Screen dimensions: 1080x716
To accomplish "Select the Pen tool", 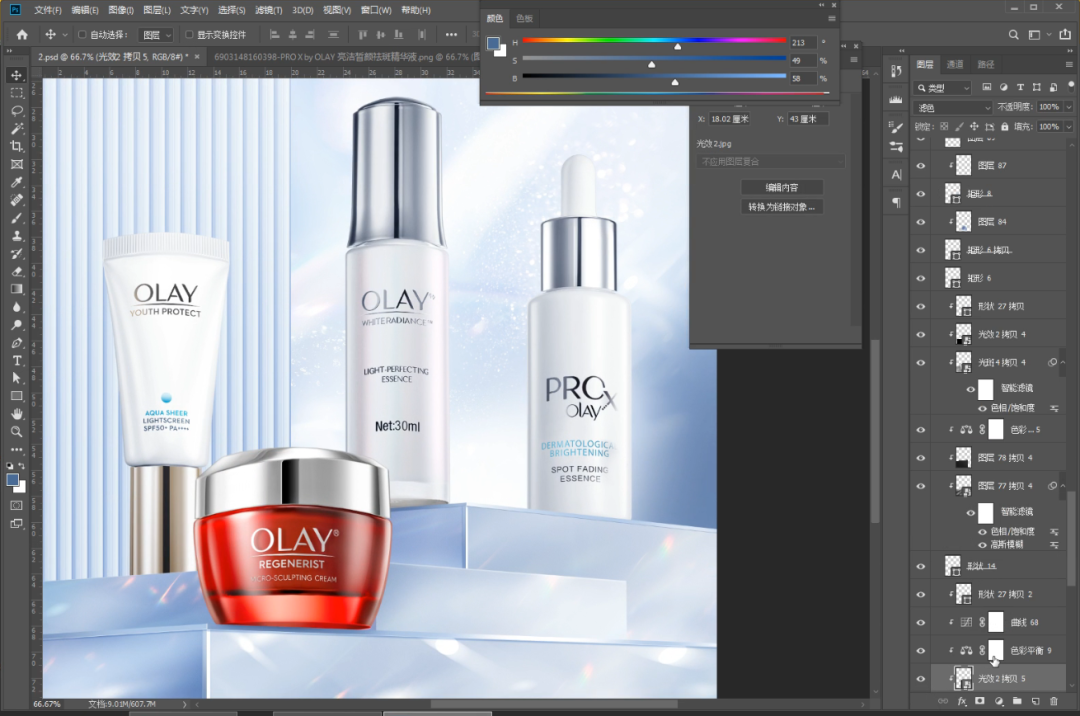I will (17, 343).
